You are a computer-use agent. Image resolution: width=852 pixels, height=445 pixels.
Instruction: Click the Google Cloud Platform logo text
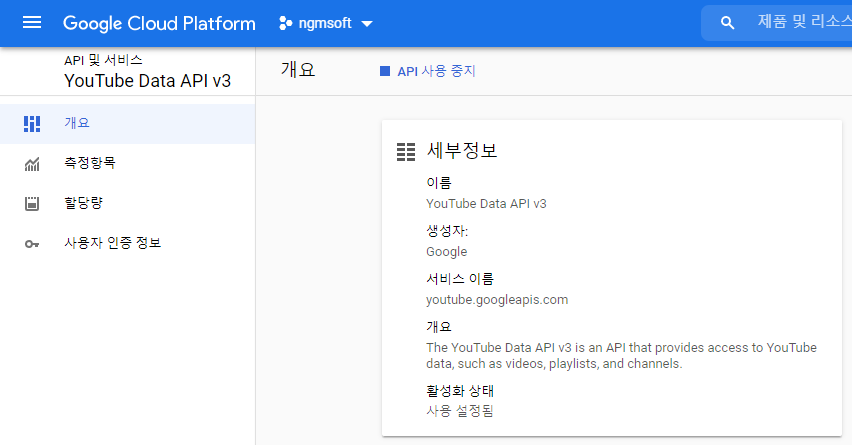(x=159, y=23)
